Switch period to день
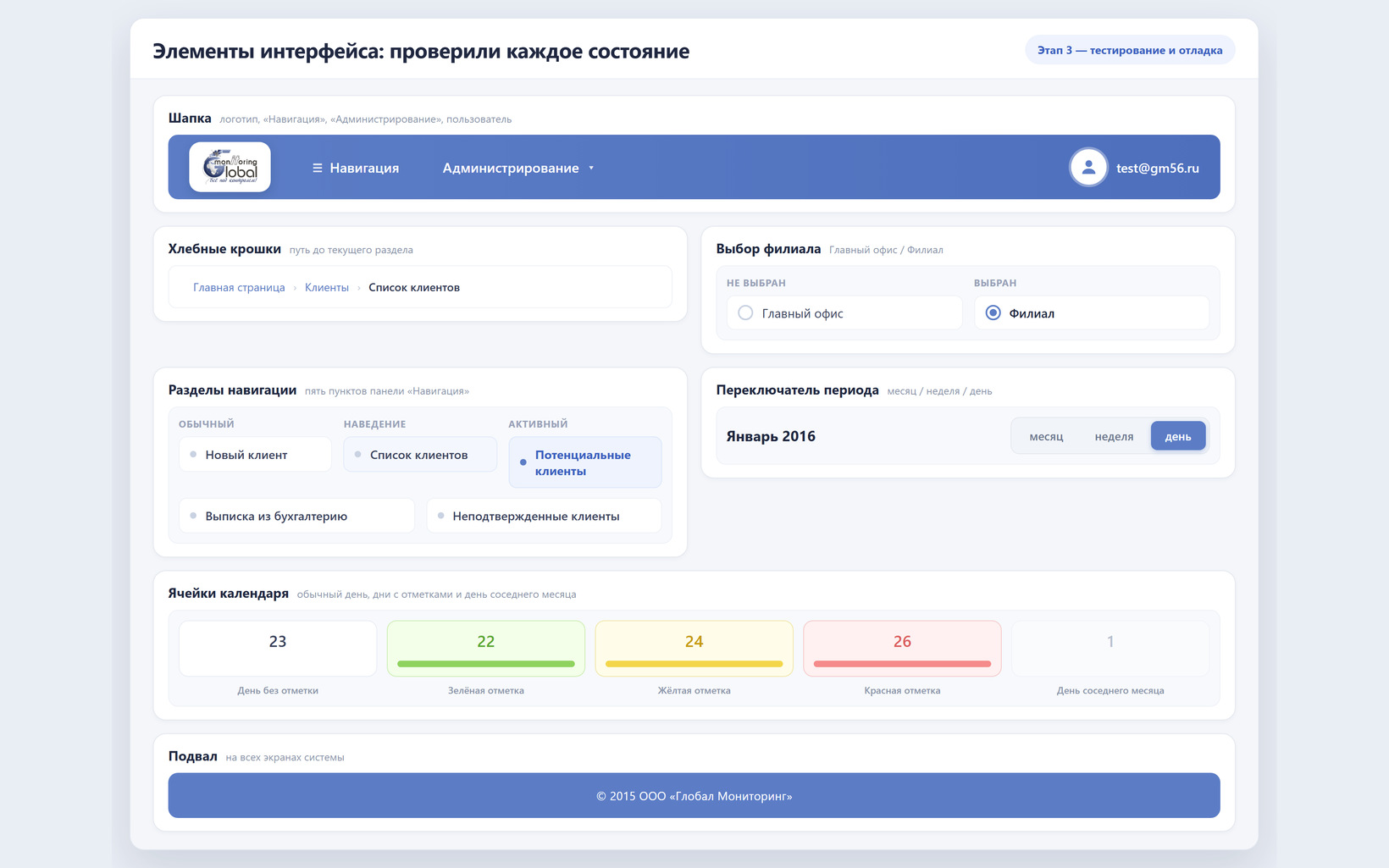The image size is (1389, 868). tap(1178, 436)
